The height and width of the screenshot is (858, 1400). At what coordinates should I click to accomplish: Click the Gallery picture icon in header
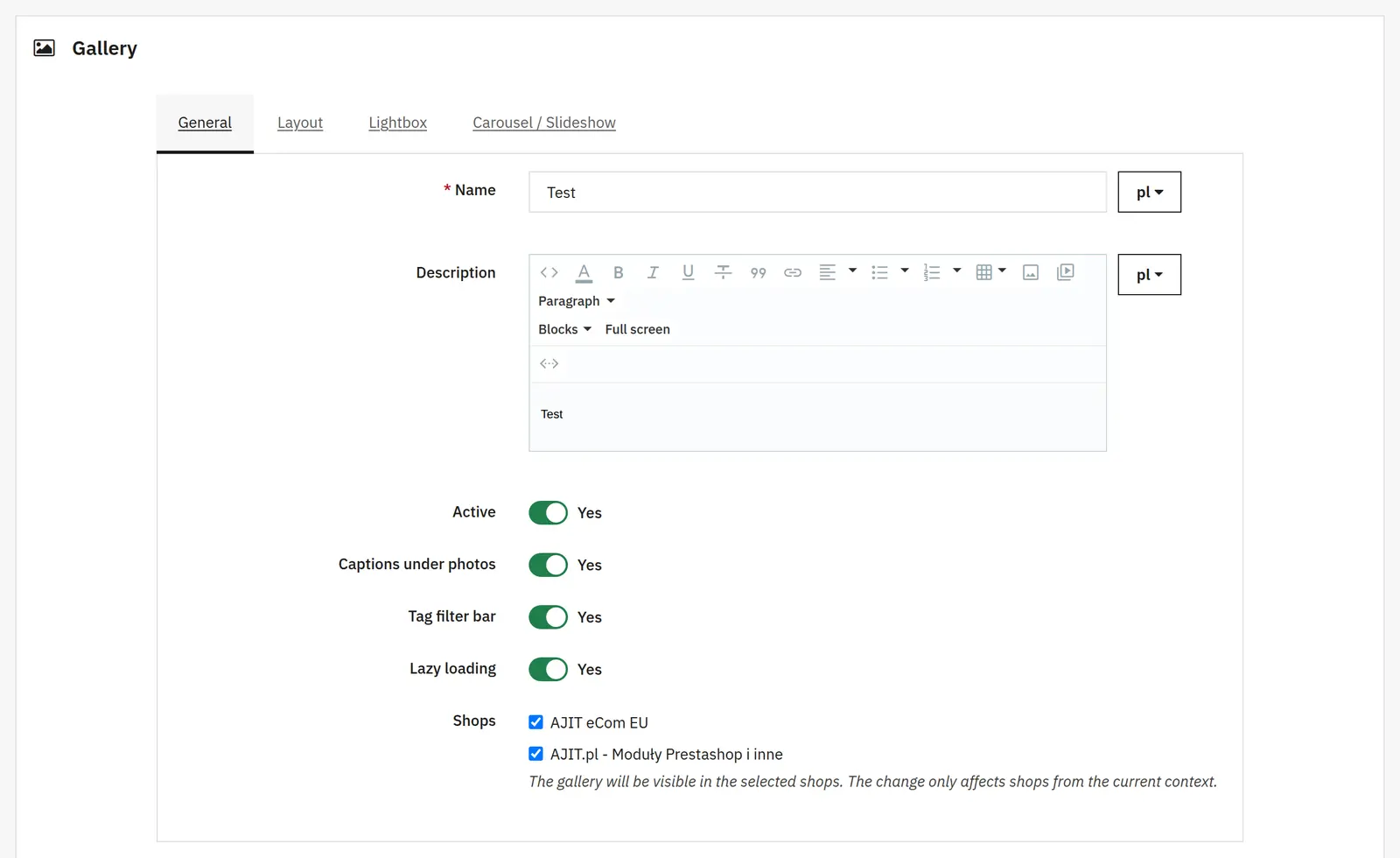44,48
